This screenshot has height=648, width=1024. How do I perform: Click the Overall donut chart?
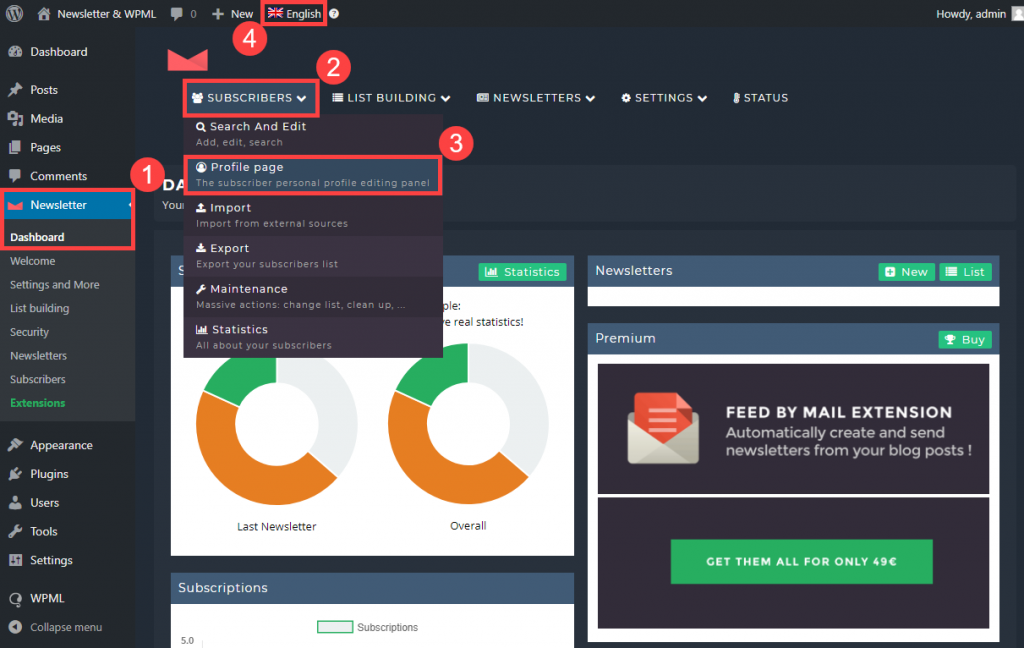(468, 424)
